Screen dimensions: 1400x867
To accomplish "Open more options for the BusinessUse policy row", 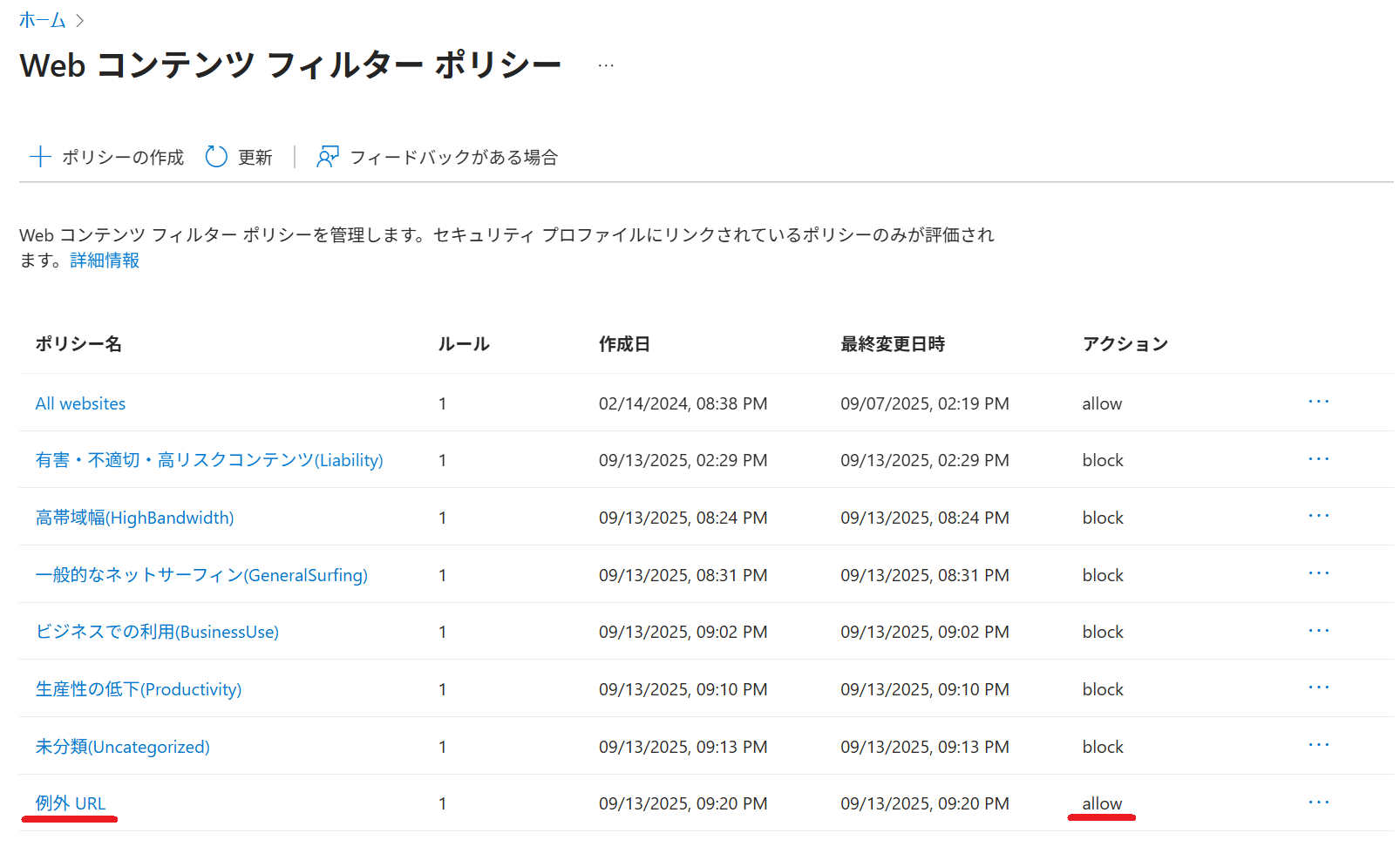I will 1319,631.
